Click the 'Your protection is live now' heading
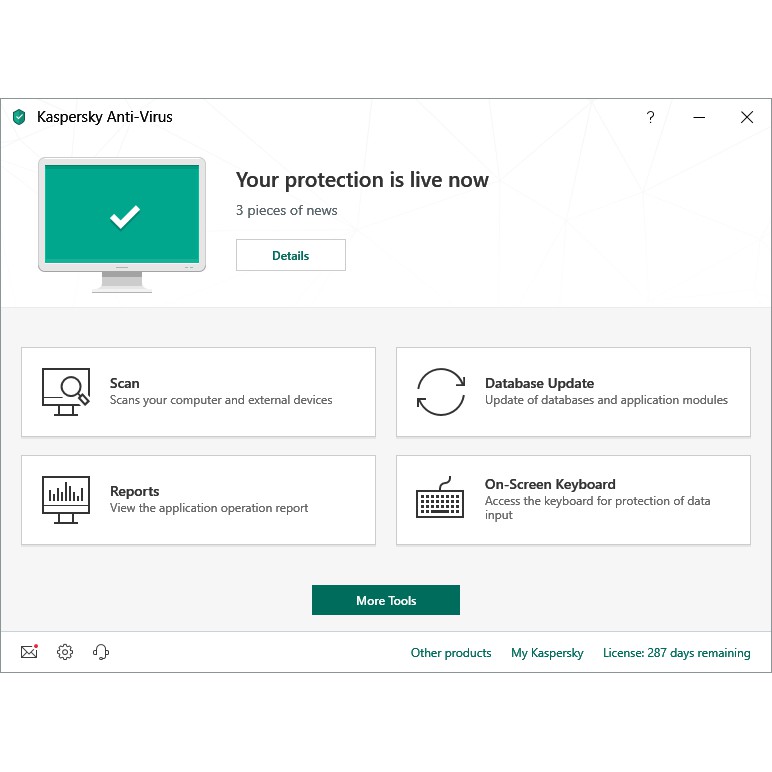The height and width of the screenshot is (772, 772). (362, 180)
